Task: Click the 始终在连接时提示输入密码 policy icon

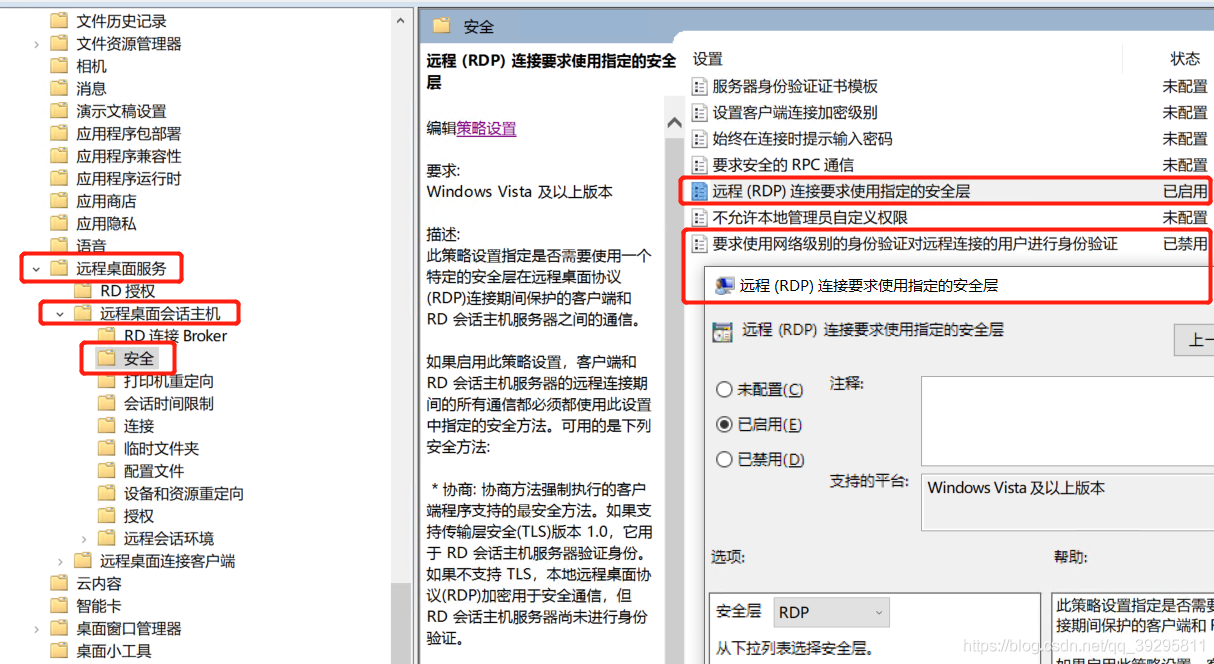Action: click(700, 139)
